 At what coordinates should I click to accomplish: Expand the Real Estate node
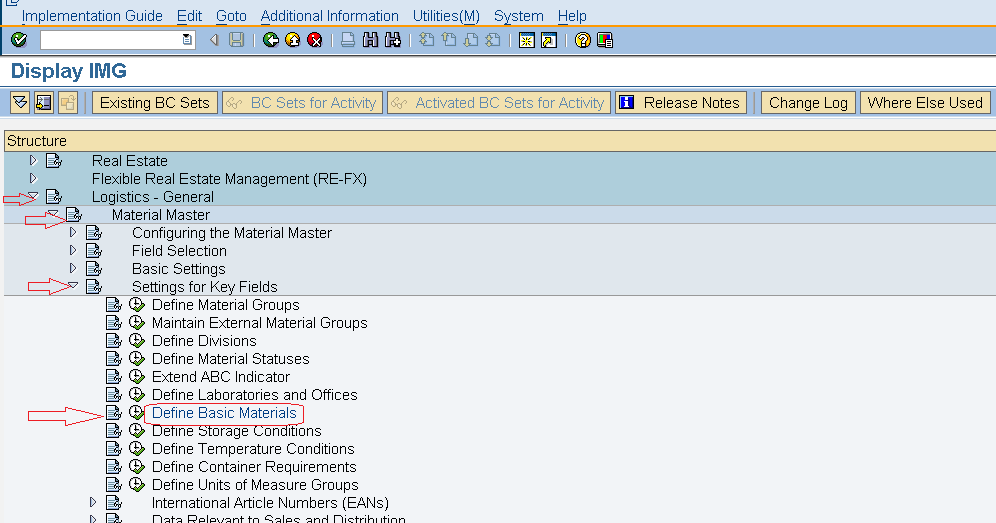coord(33,160)
